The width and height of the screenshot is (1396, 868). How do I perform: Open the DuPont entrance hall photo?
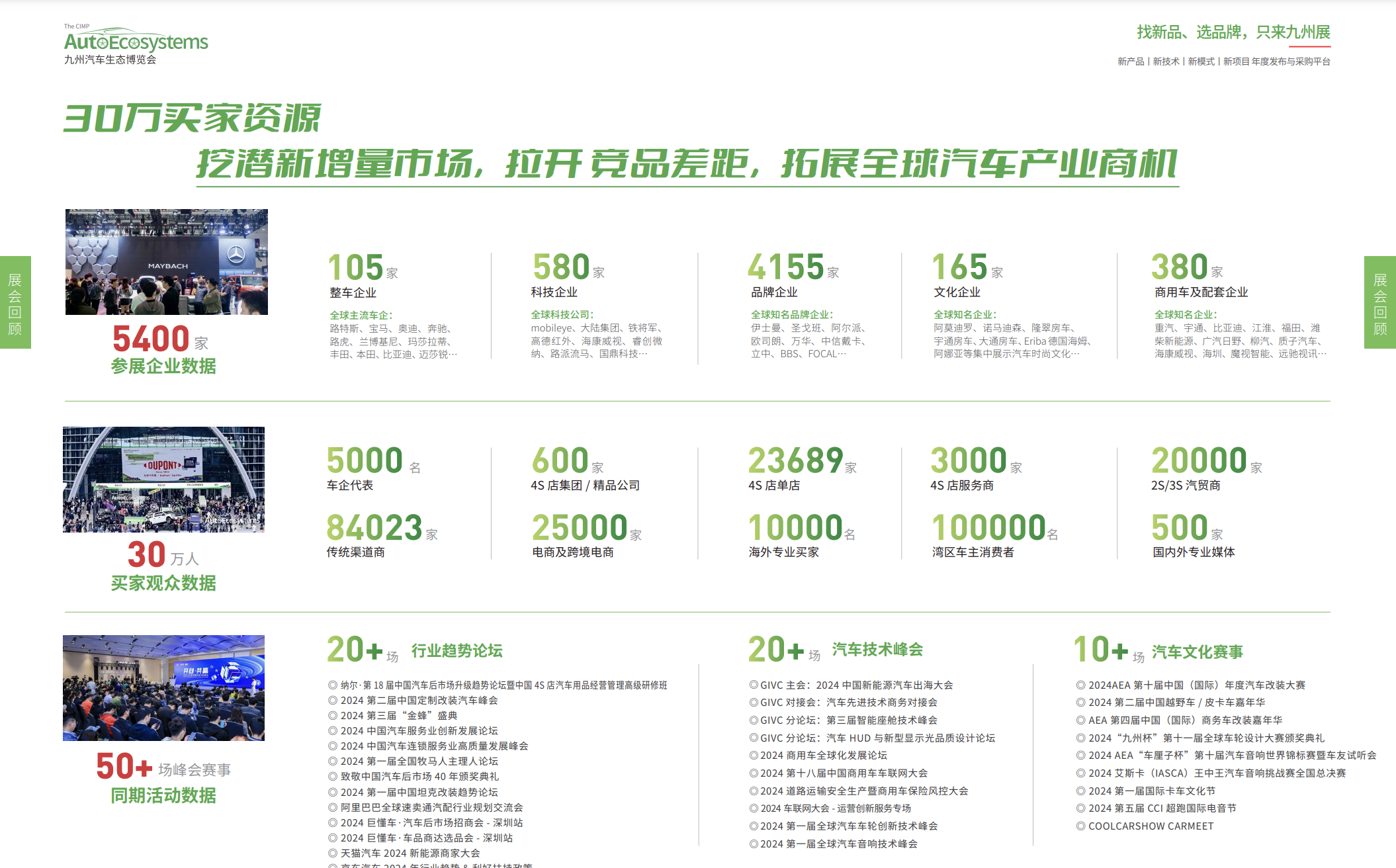click(163, 480)
